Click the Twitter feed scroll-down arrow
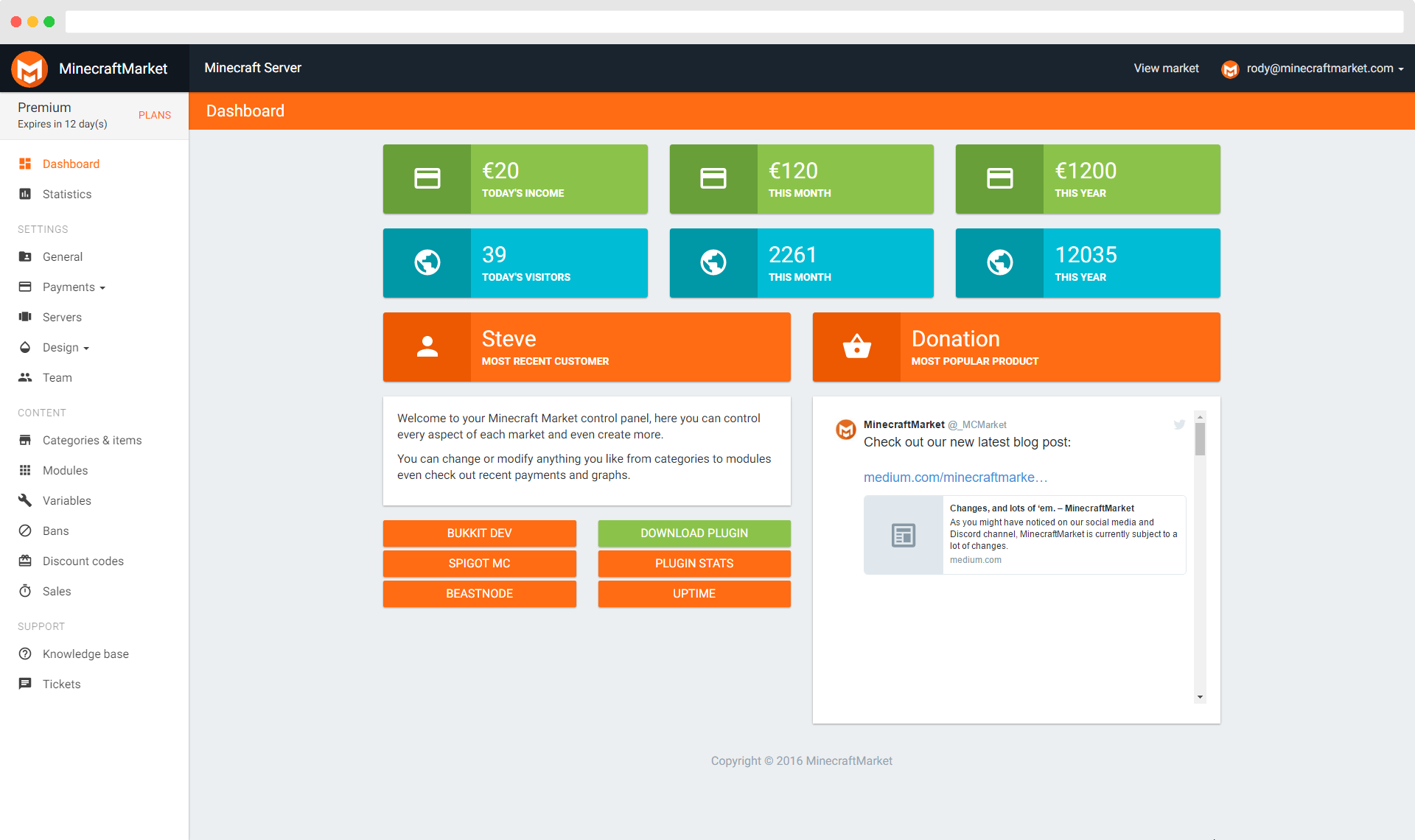Viewport: 1415px width, 840px height. (1200, 697)
